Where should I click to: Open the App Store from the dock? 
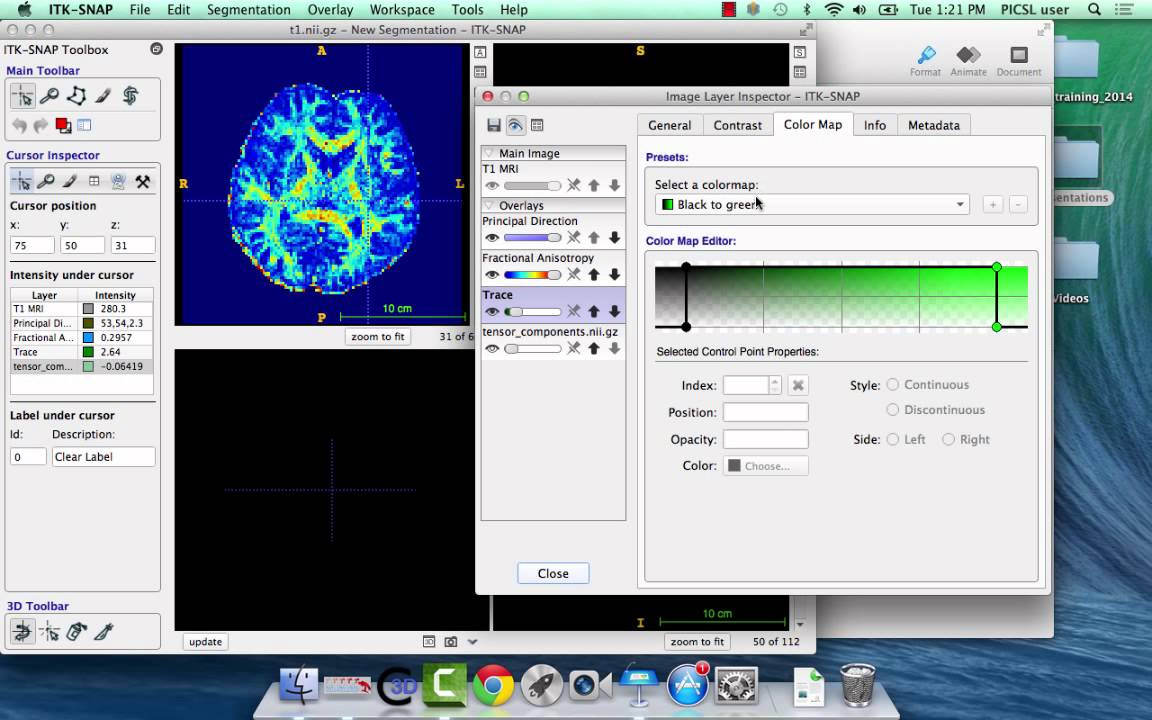pyautogui.click(x=688, y=685)
